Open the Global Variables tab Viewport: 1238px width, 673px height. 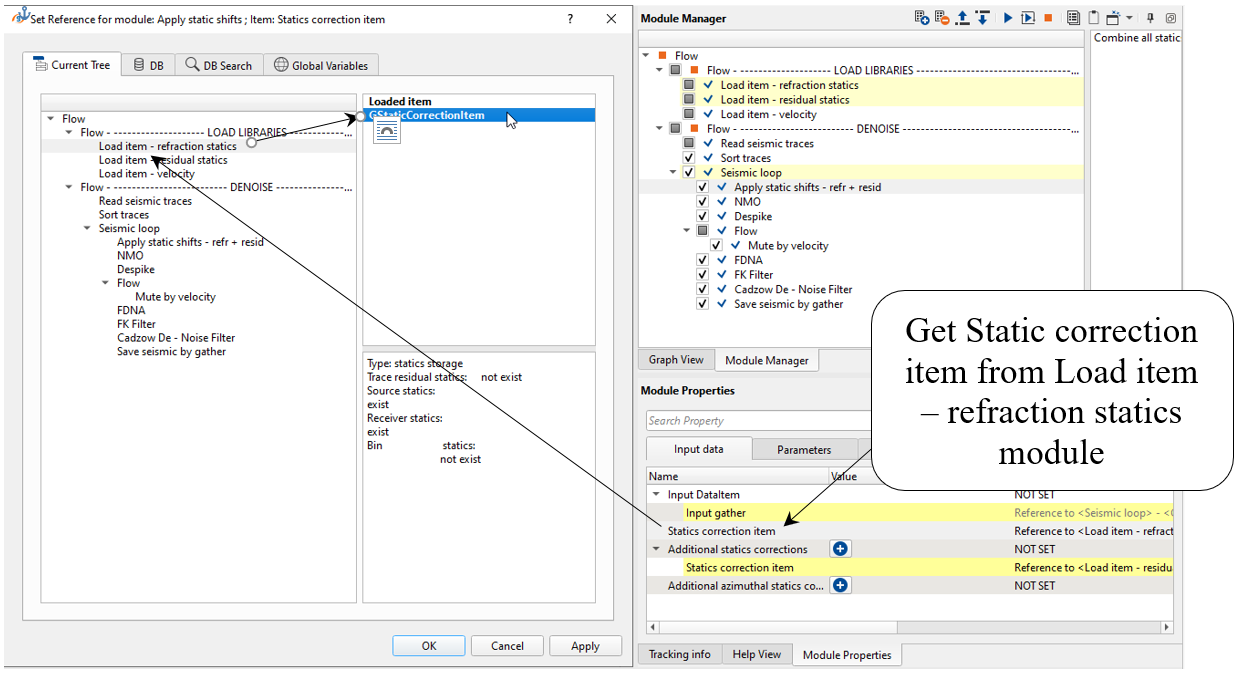tap(321, 65)
